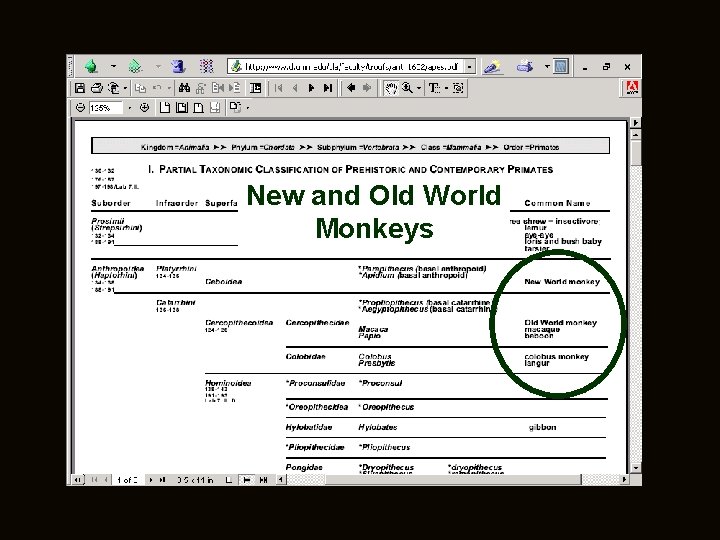Click the Email/Send document icon

coord(113,88)
